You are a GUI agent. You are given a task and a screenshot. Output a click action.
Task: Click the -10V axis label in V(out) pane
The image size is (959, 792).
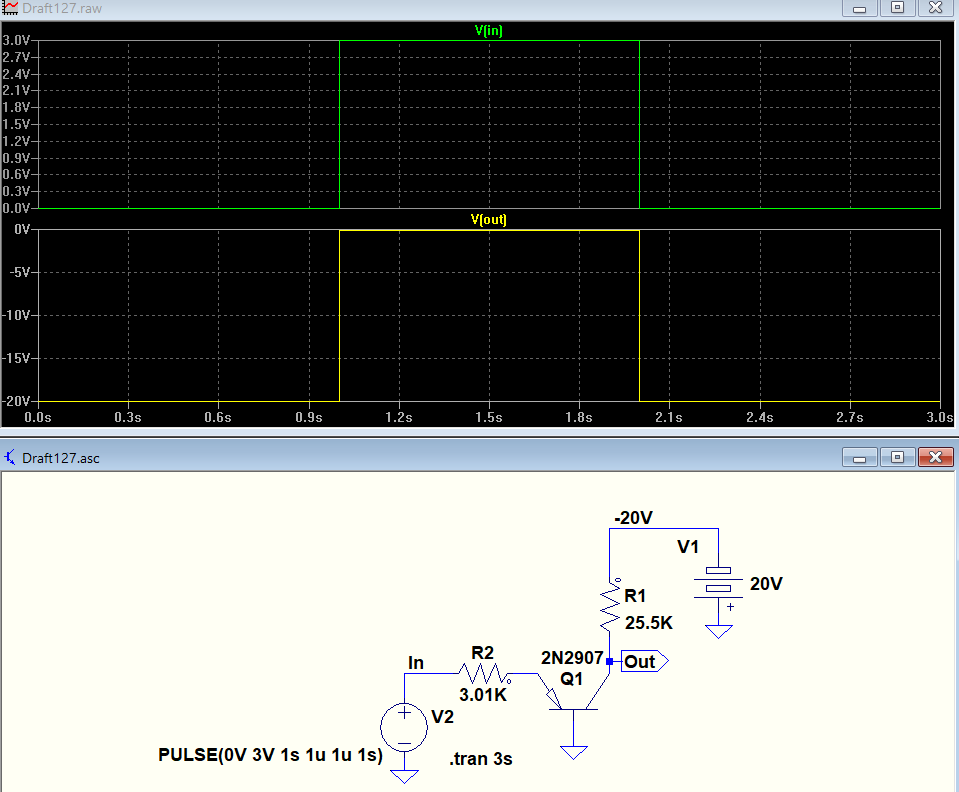pyautogui.click(x=16, y=316)
